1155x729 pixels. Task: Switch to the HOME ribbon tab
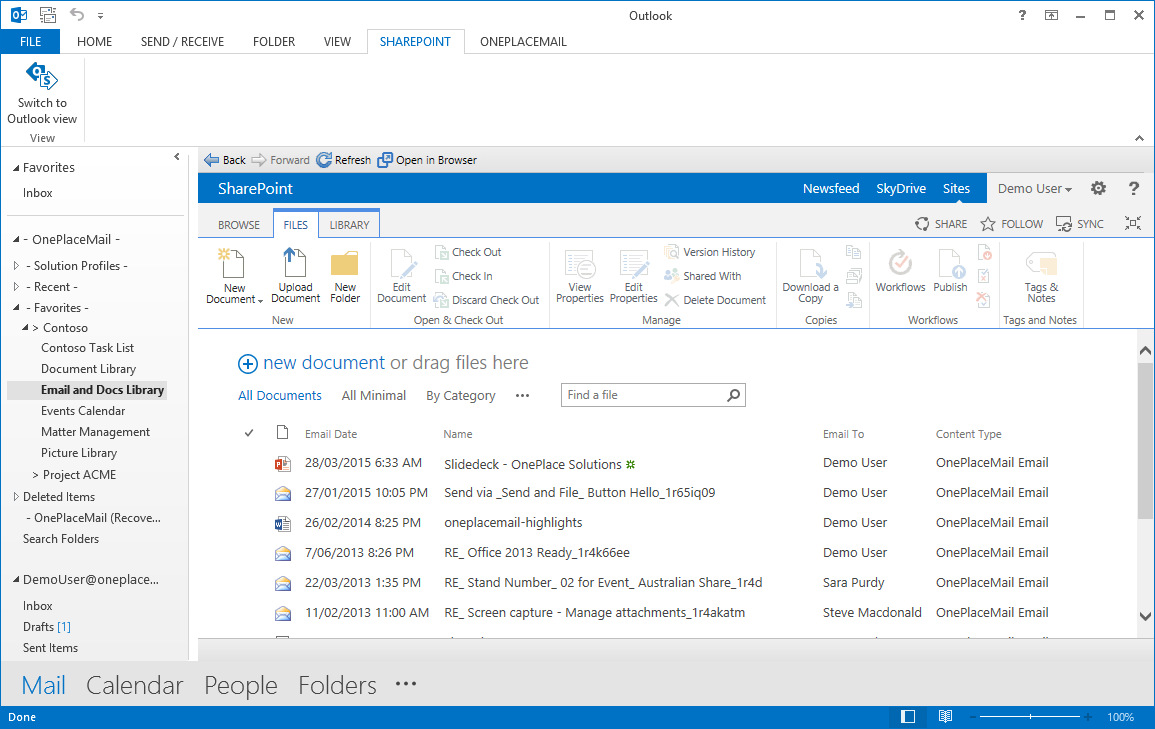pos(95,41)
